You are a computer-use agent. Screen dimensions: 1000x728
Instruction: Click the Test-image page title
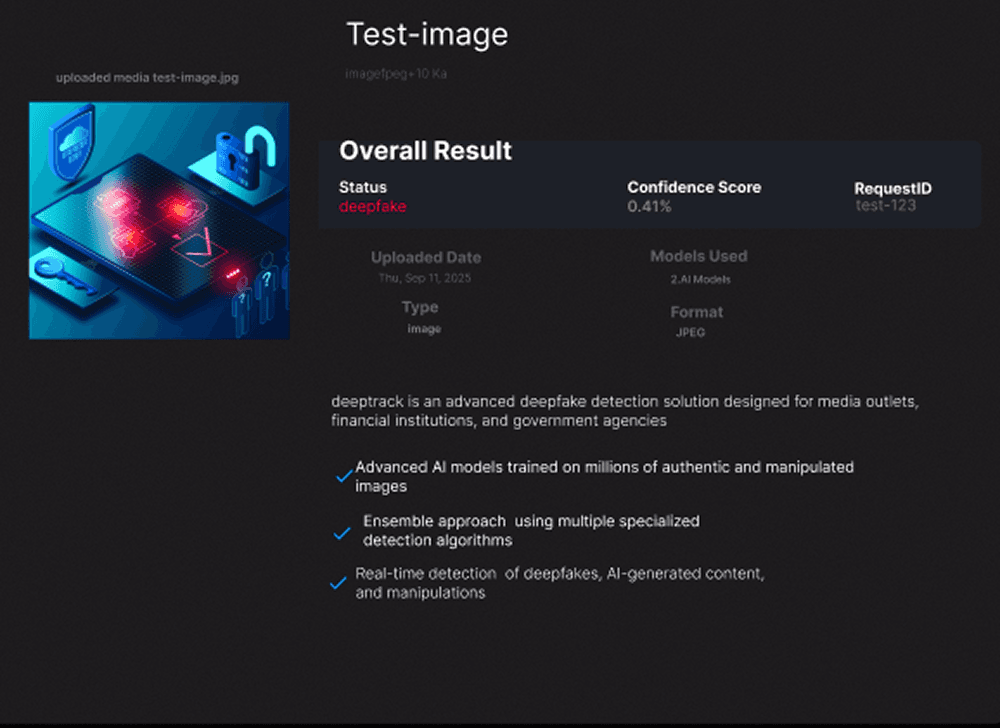[427, 35]
